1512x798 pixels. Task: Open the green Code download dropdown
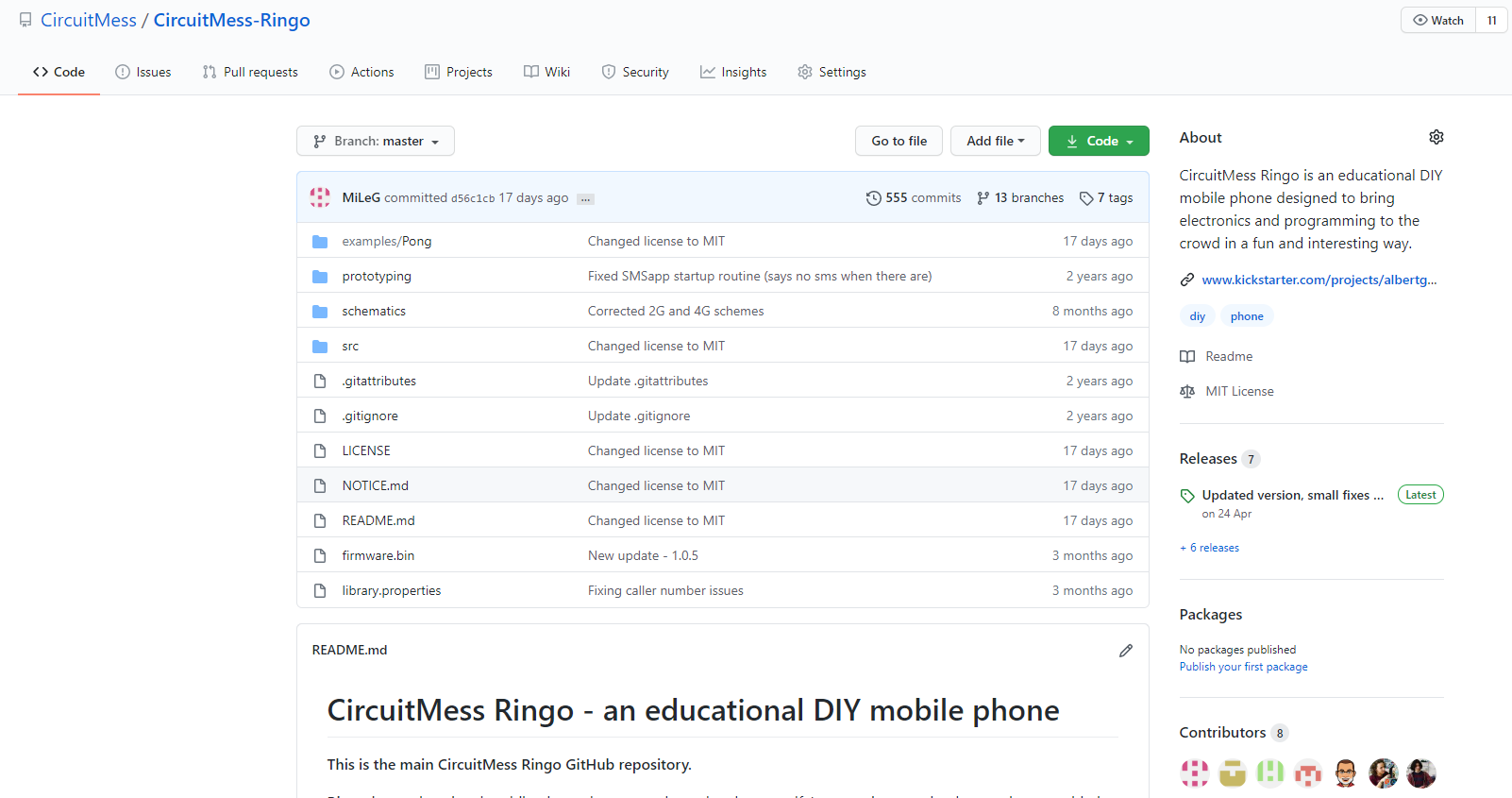coord(1099,141)
